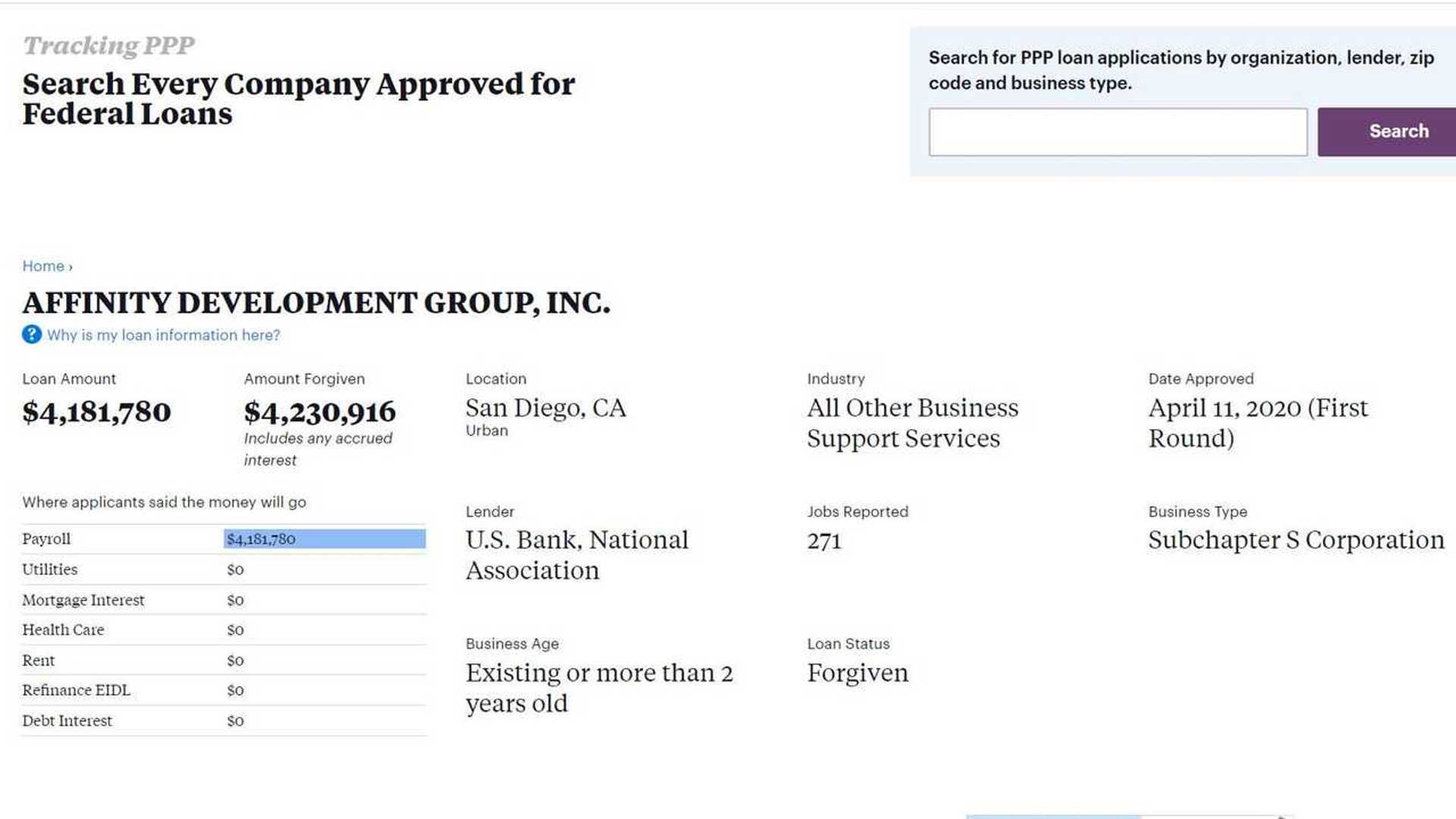Click the breadcrumb chevron after Home
Image resolution: width=1456 pixels, height=819 pixels.
[69, 266]
